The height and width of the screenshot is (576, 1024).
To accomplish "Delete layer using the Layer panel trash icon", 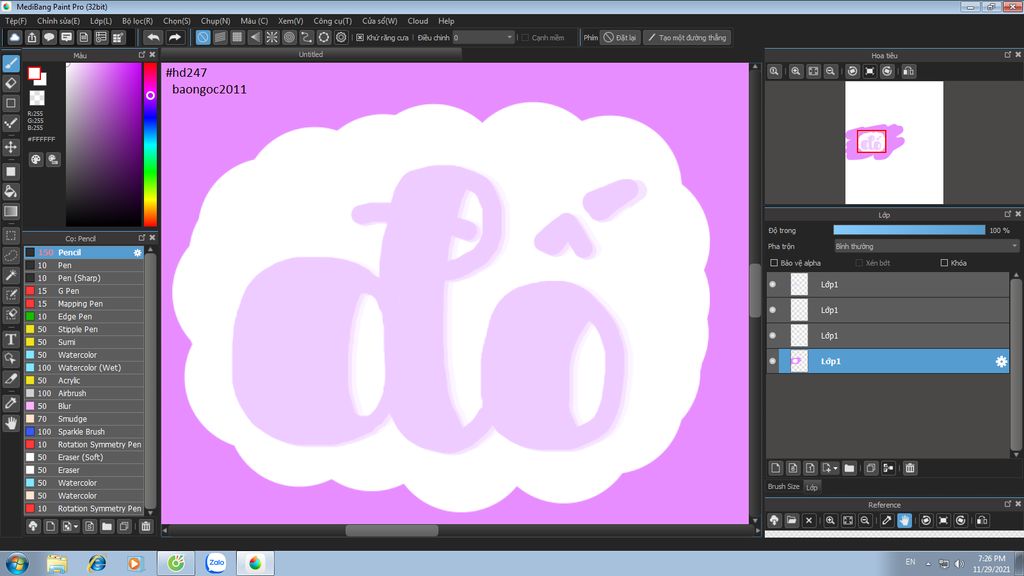I will coord(910,468).
